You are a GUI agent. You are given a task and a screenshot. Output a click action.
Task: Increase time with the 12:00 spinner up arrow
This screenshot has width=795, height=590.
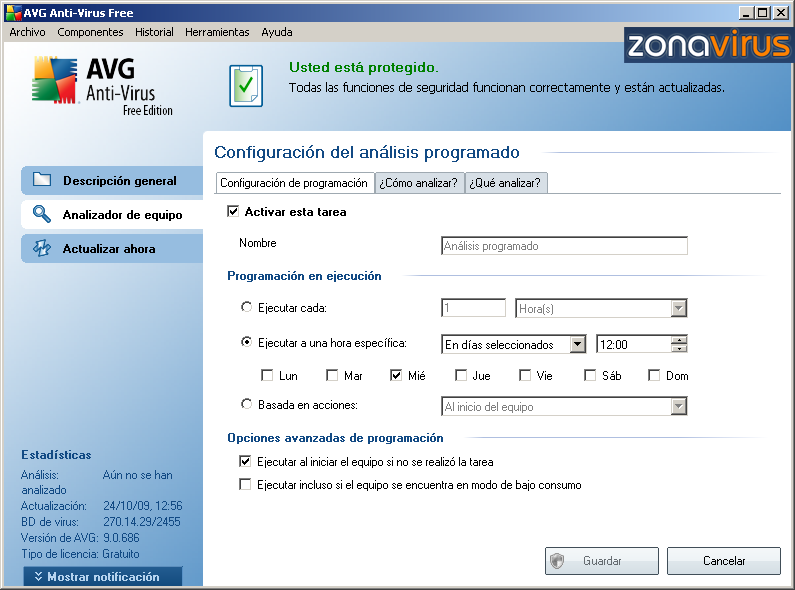point(680,340)
